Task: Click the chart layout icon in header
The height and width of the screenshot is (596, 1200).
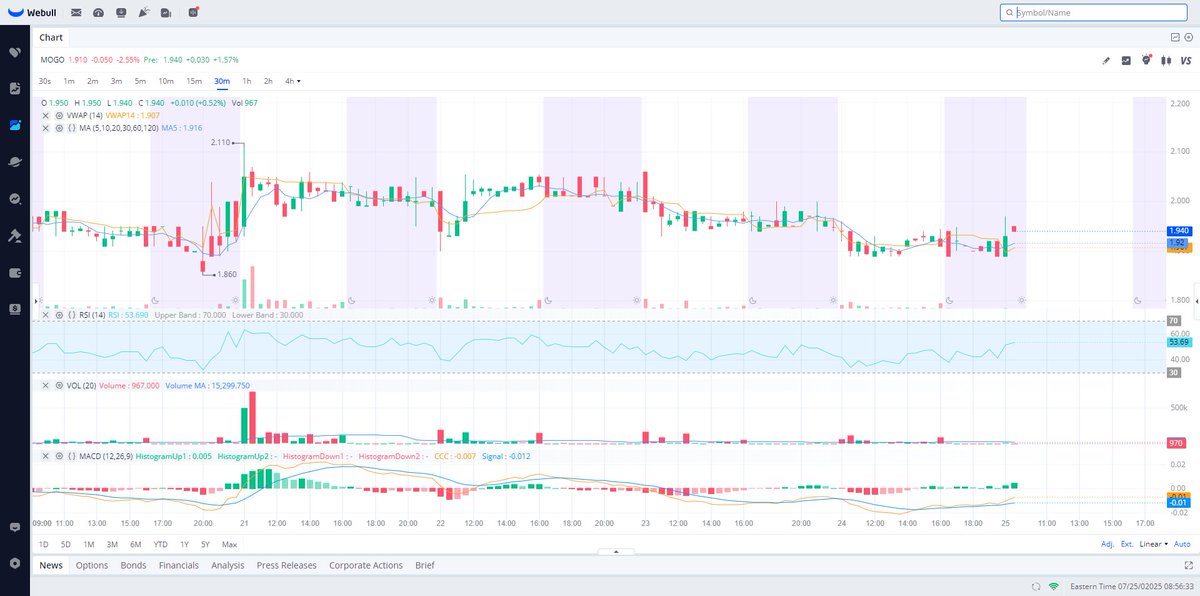Action: [x=1175, y=37]
